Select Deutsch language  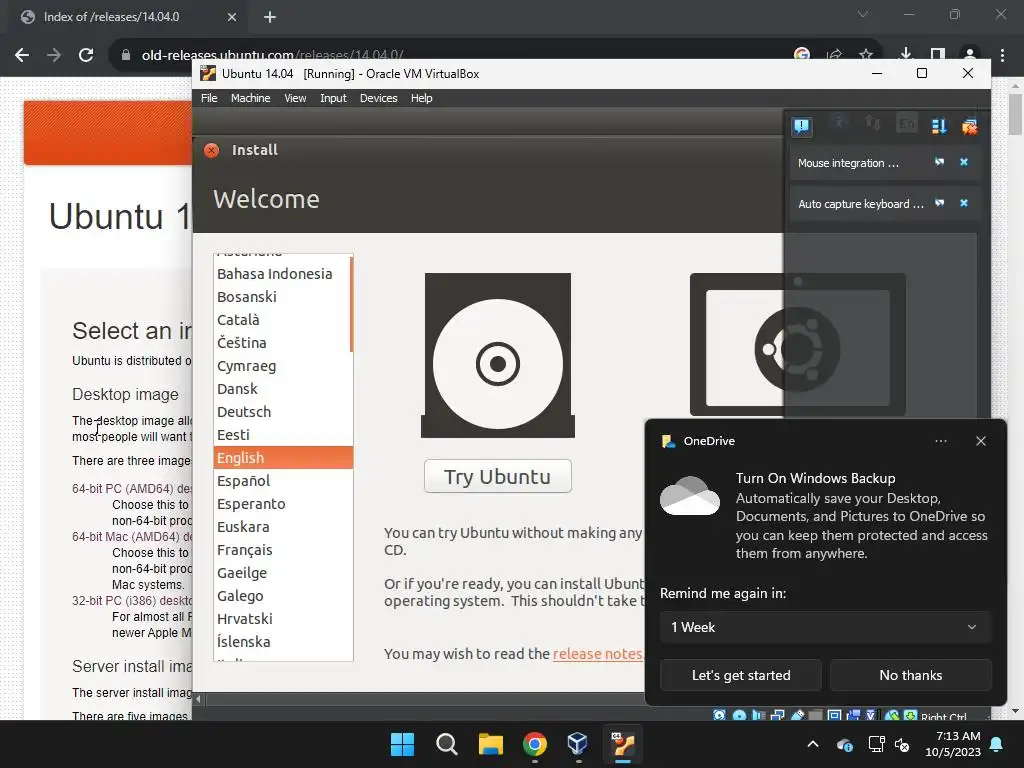pyautogui.click(x=283, y=411)
